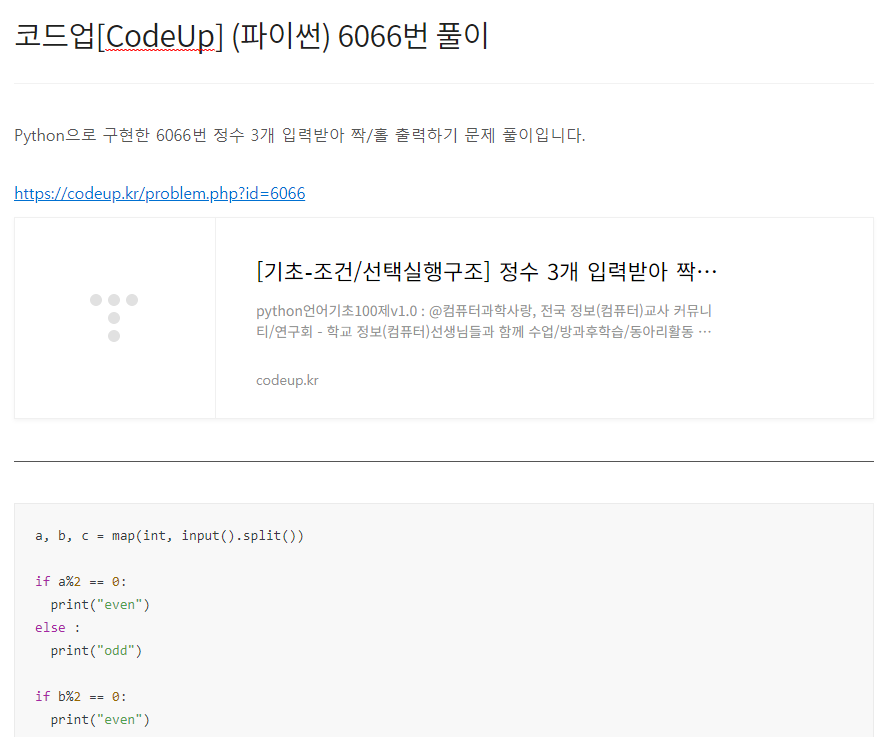891x737 pixels.
Task: Open the codeup.kr problem 6066 hyperlink
Action: click(x=160, y=194)
